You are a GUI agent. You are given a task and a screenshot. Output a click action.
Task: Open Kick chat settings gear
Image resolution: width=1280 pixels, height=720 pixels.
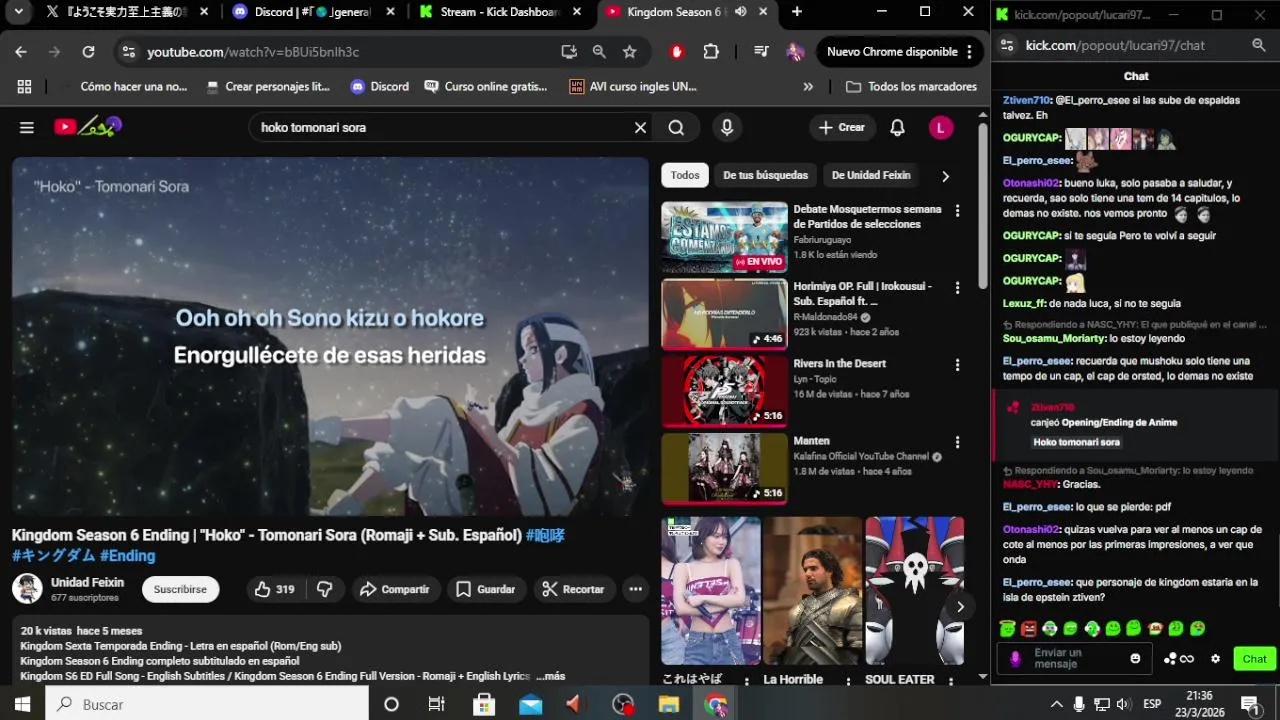1215,659
